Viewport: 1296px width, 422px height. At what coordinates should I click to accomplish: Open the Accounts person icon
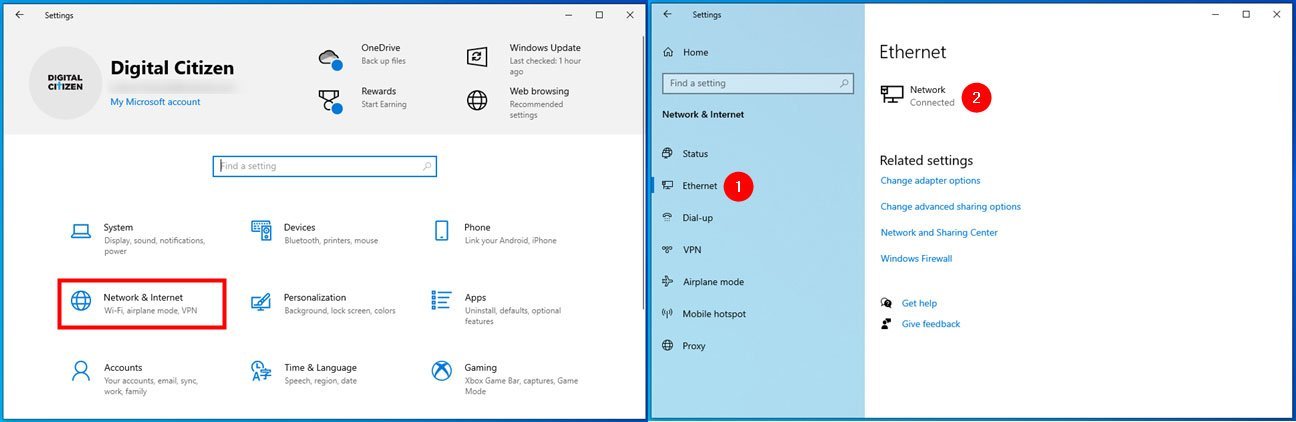81,371
